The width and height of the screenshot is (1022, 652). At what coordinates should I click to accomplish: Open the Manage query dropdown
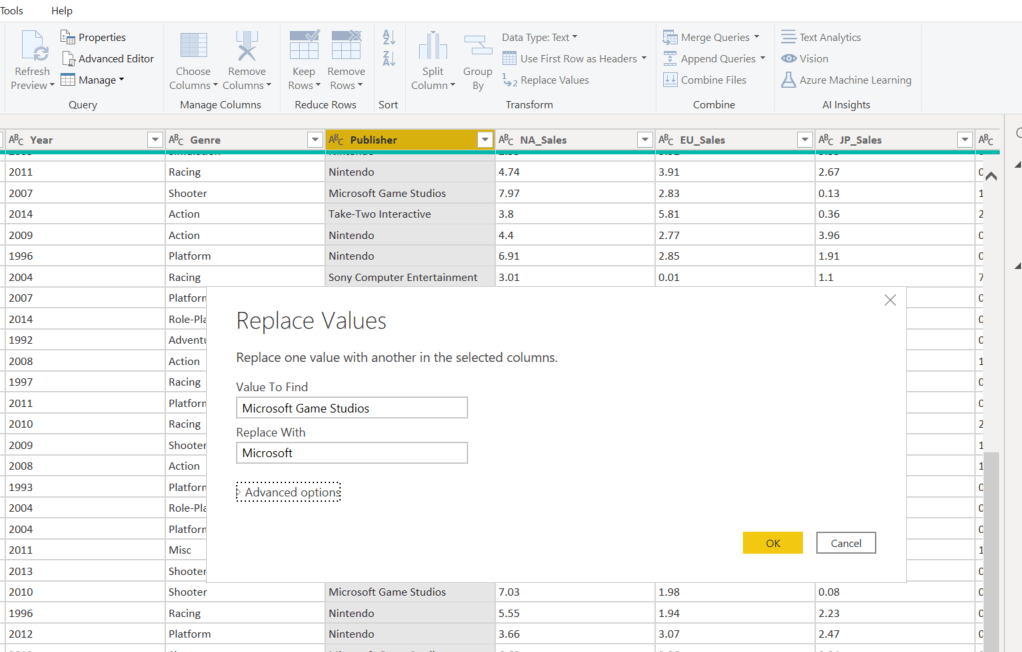[93, 80]
